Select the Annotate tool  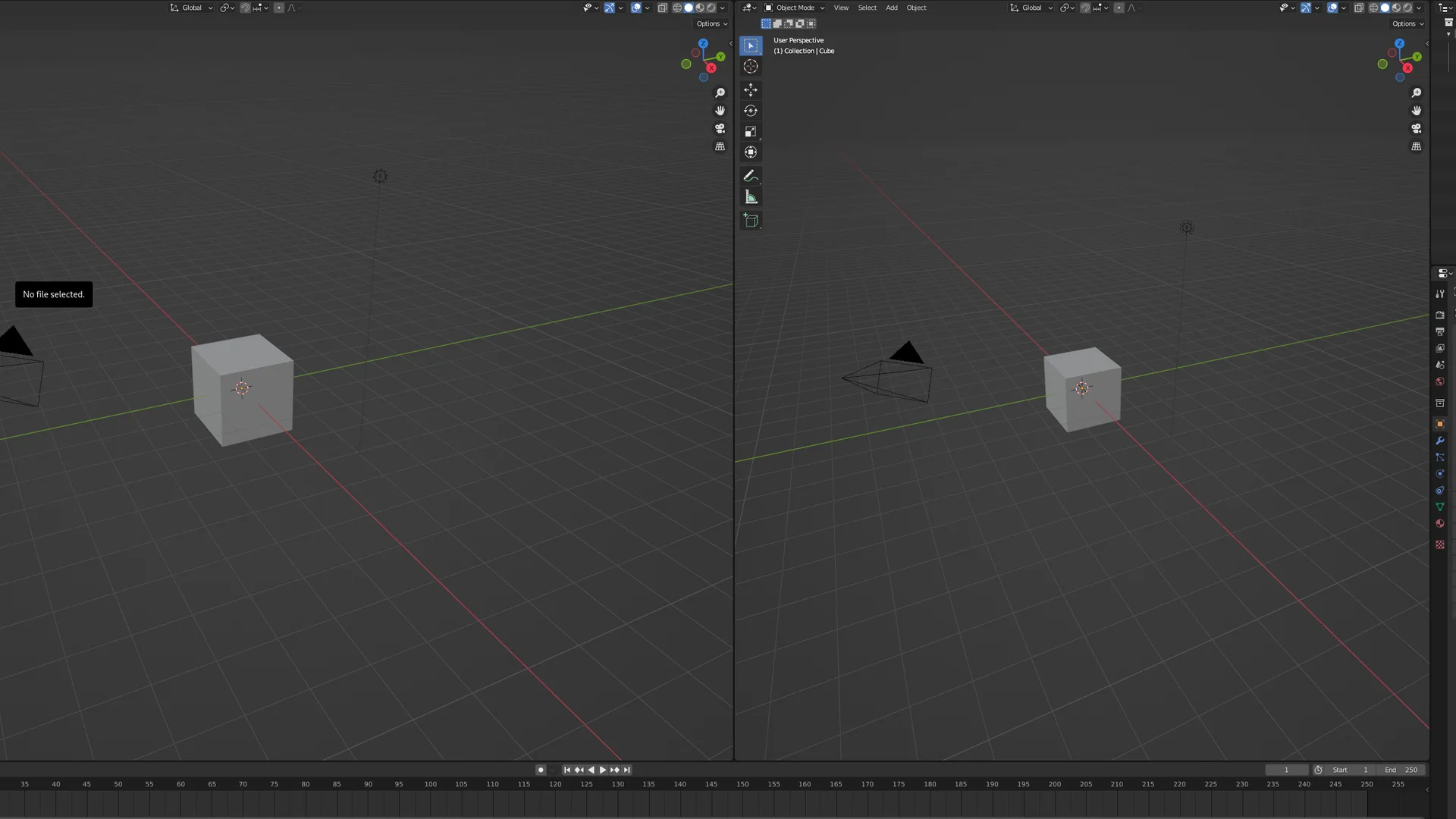[x=751, y=176]
